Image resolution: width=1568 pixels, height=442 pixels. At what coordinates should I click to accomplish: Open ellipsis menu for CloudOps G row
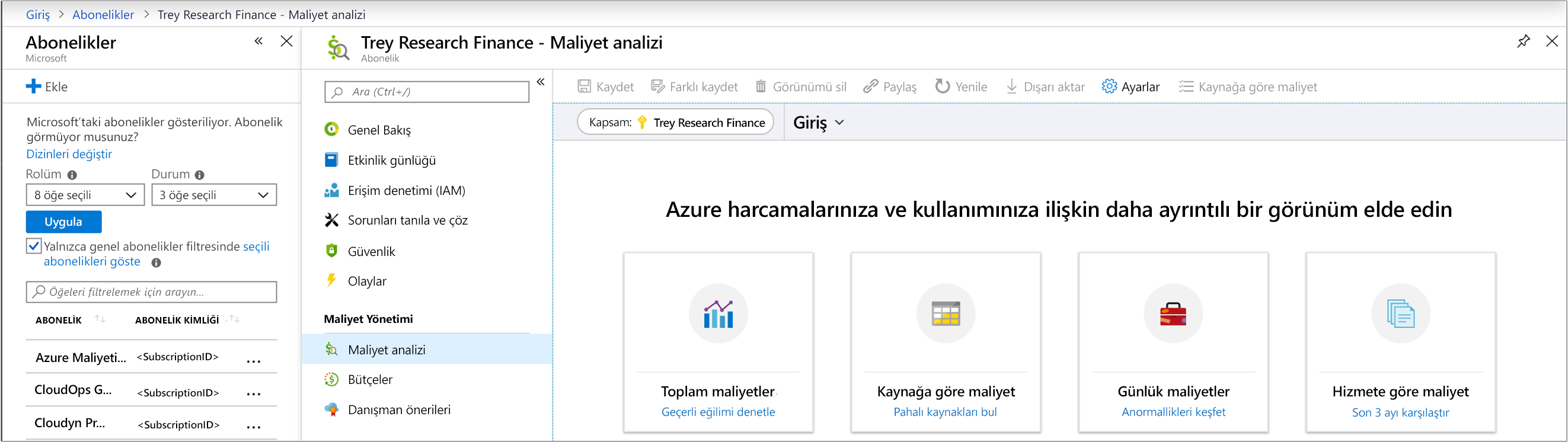tap(254, 394)
